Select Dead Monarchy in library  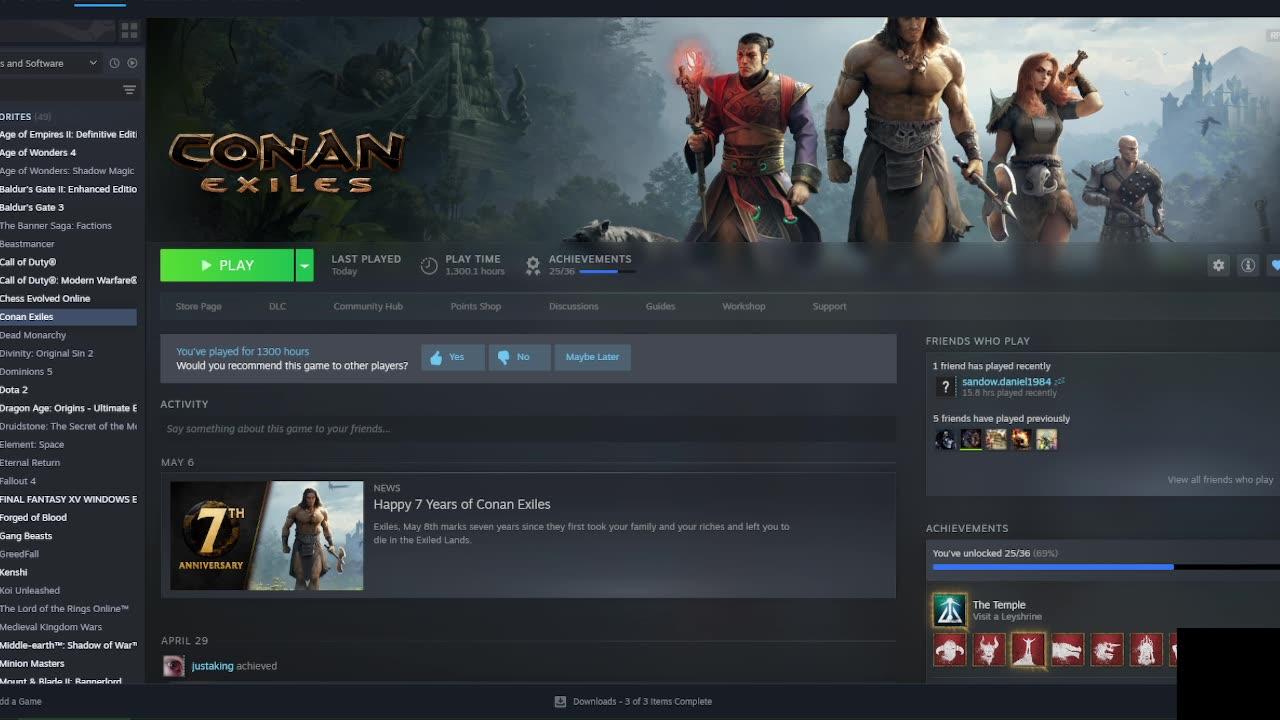point(33,336)
